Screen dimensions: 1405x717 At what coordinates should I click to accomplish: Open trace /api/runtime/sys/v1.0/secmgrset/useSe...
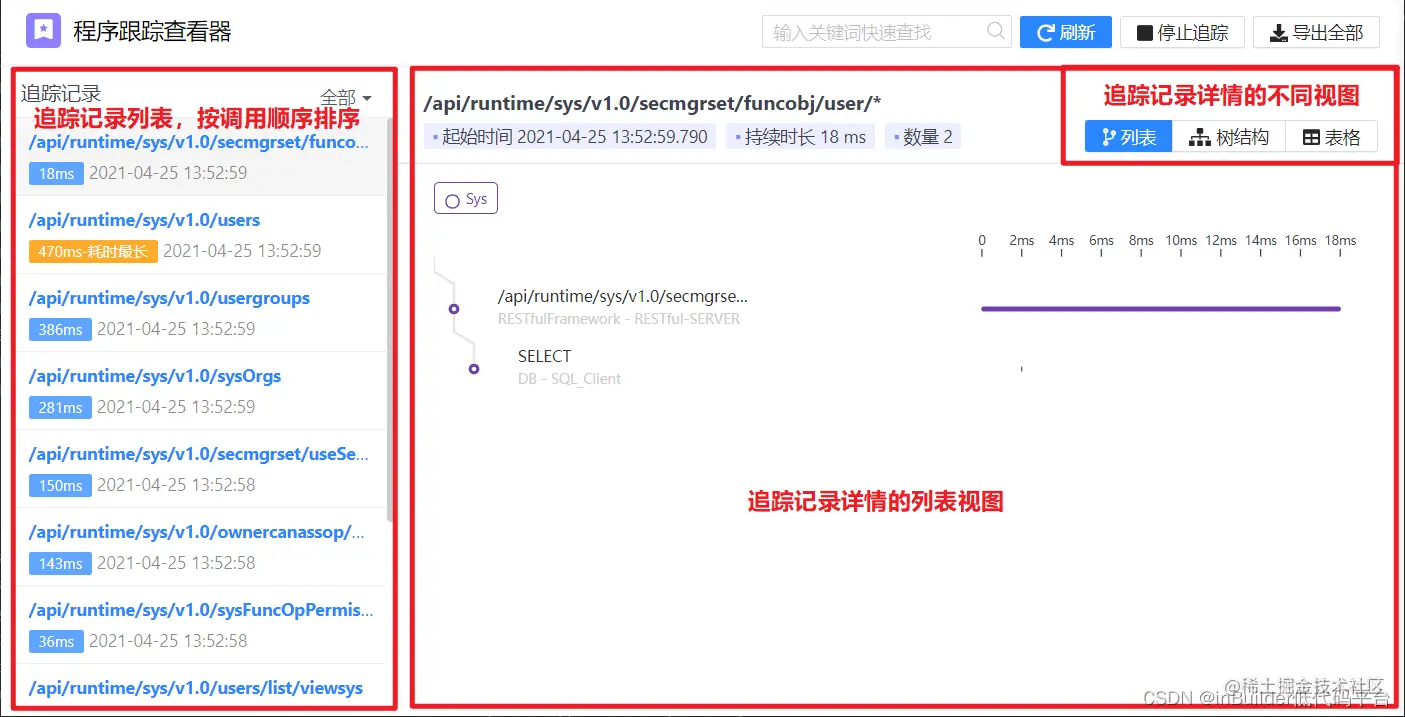(x=199, y=454)
